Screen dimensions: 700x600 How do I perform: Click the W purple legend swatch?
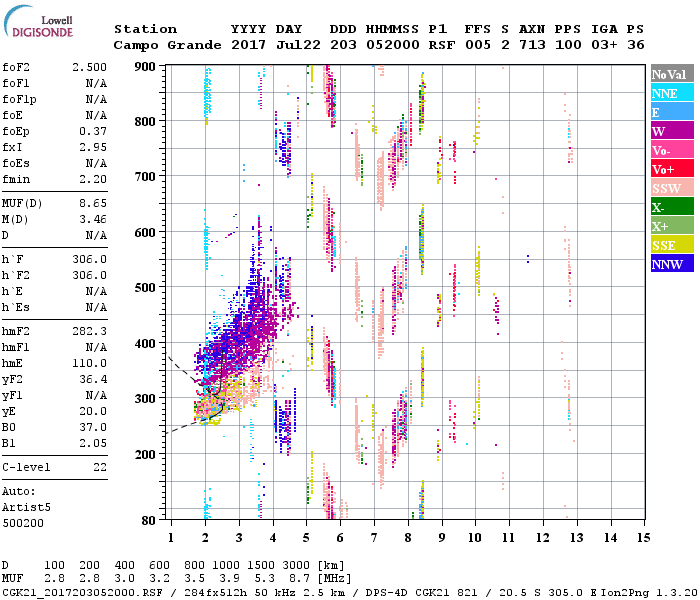671,131
